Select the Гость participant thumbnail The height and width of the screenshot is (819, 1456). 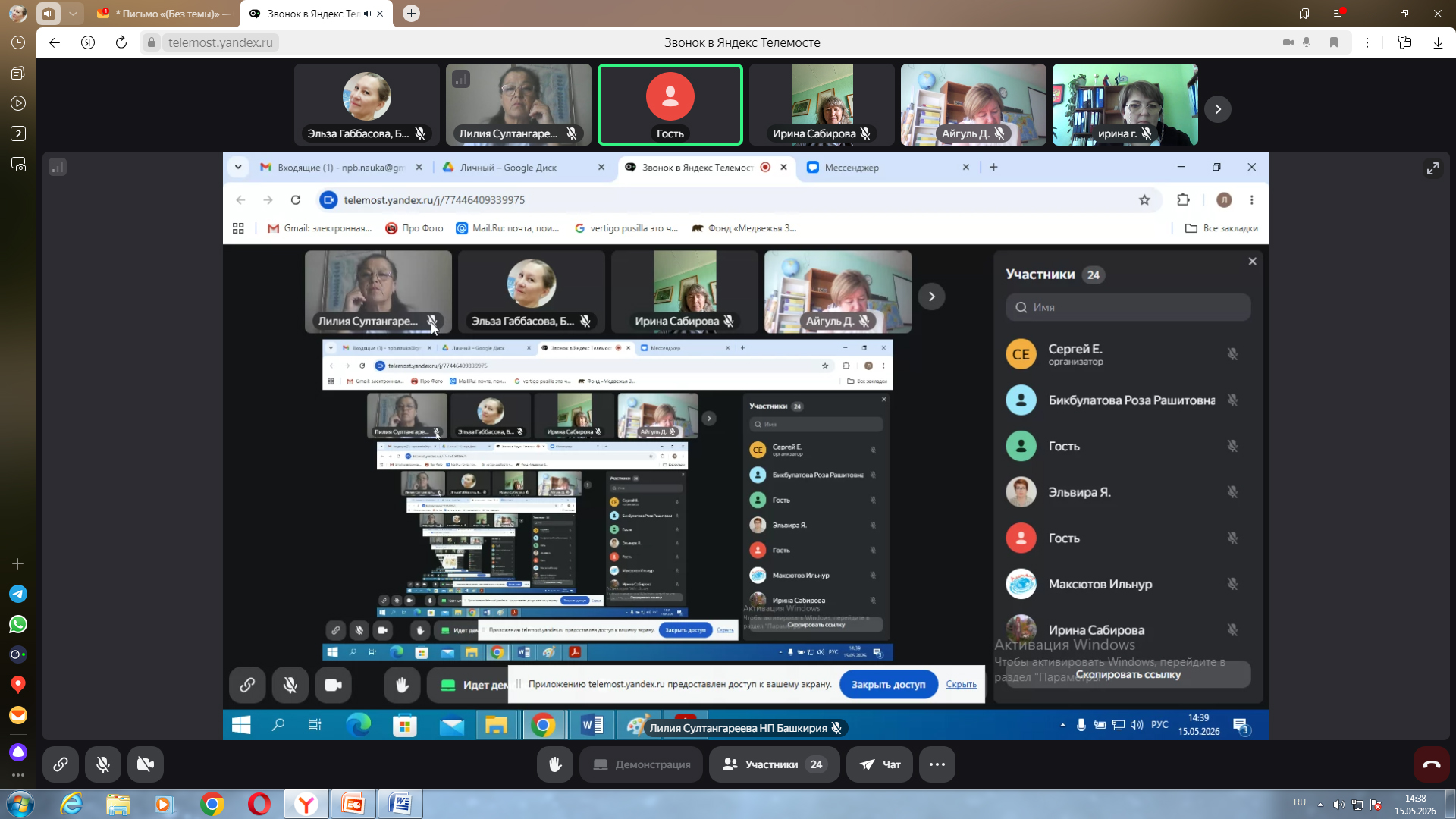670,105
